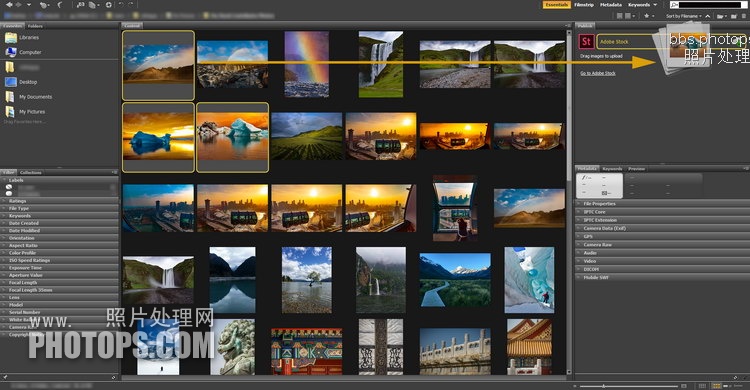
Task: Click the Rotate counterclockwise icon
Action: pos(121,4)
